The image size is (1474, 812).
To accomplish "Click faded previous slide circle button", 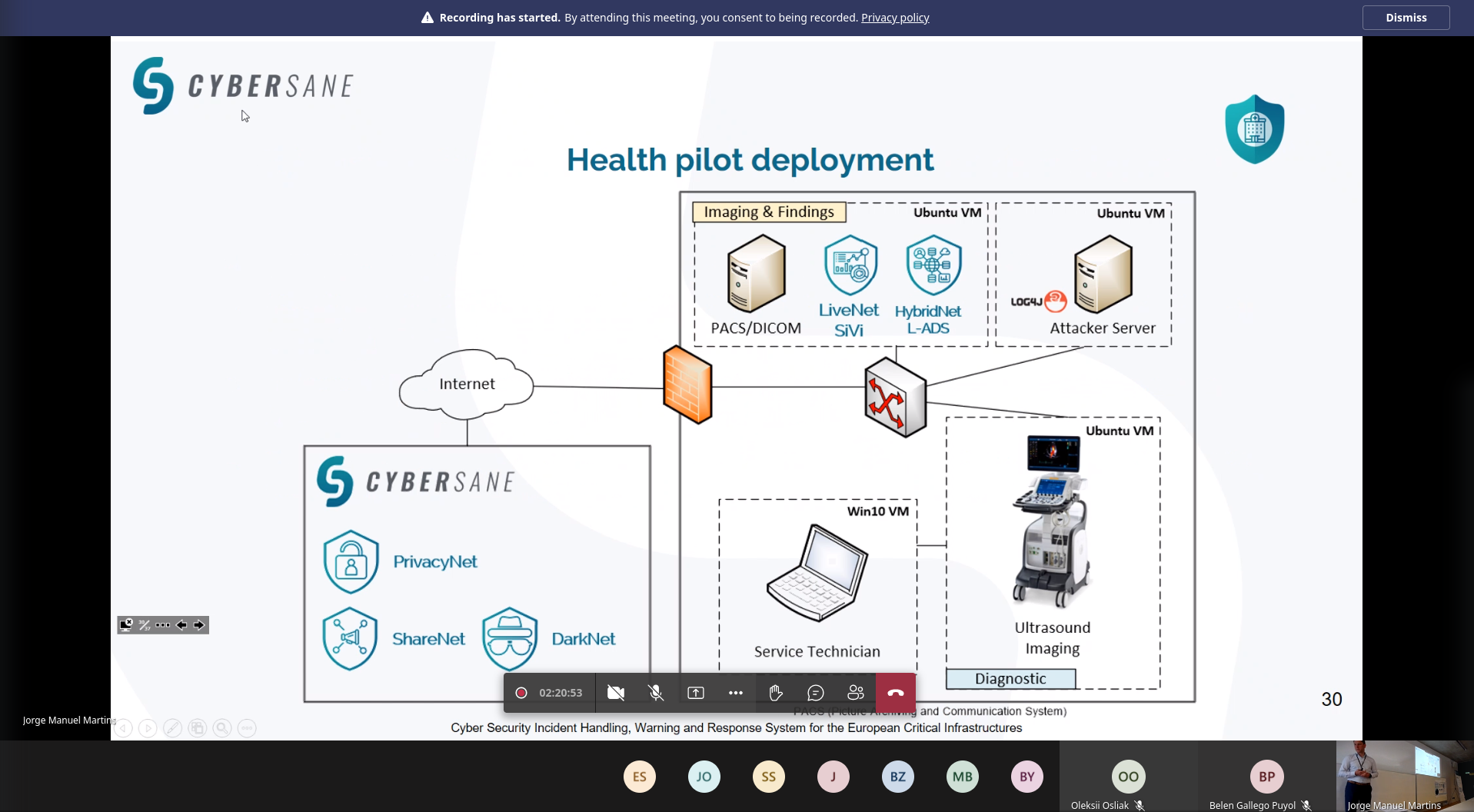I will [123, 727].
